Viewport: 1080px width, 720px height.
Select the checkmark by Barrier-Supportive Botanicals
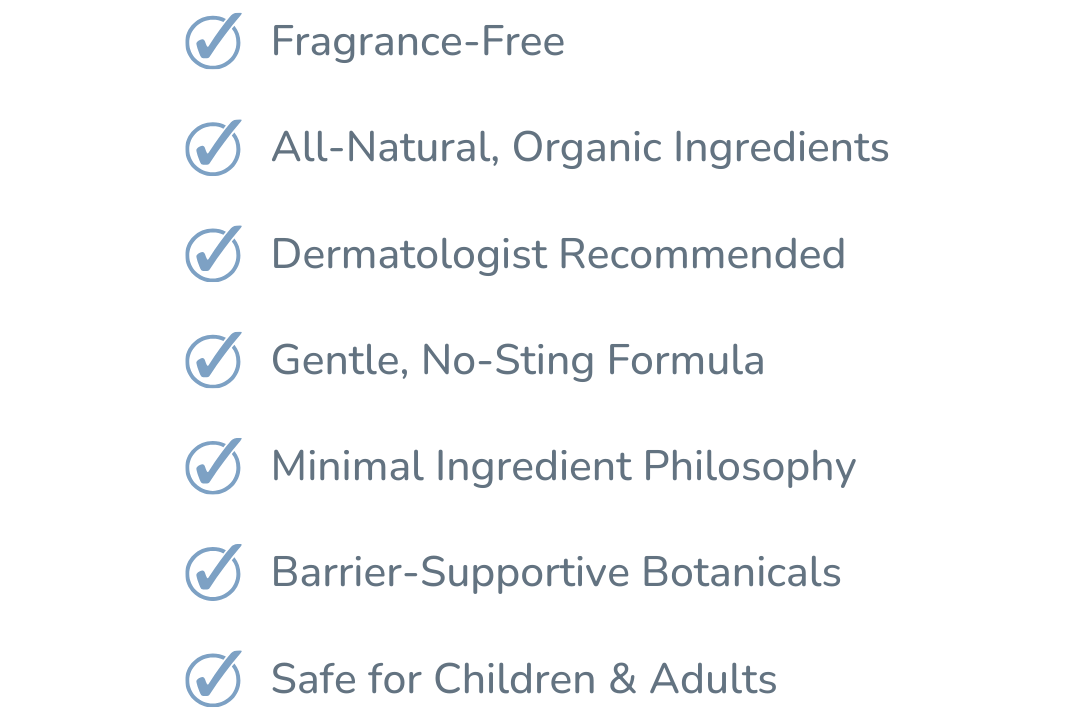[213, 572]
